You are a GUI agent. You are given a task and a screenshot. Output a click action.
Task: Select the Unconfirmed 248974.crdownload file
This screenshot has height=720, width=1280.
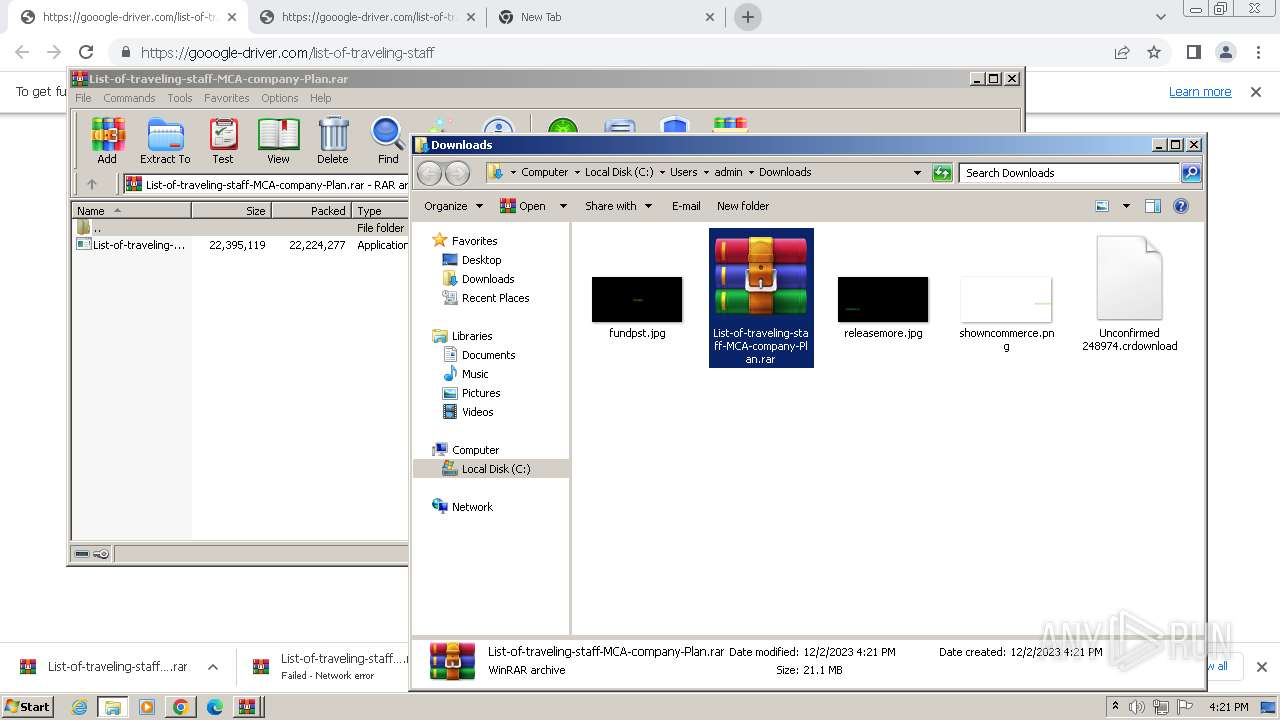point(1129,294)
